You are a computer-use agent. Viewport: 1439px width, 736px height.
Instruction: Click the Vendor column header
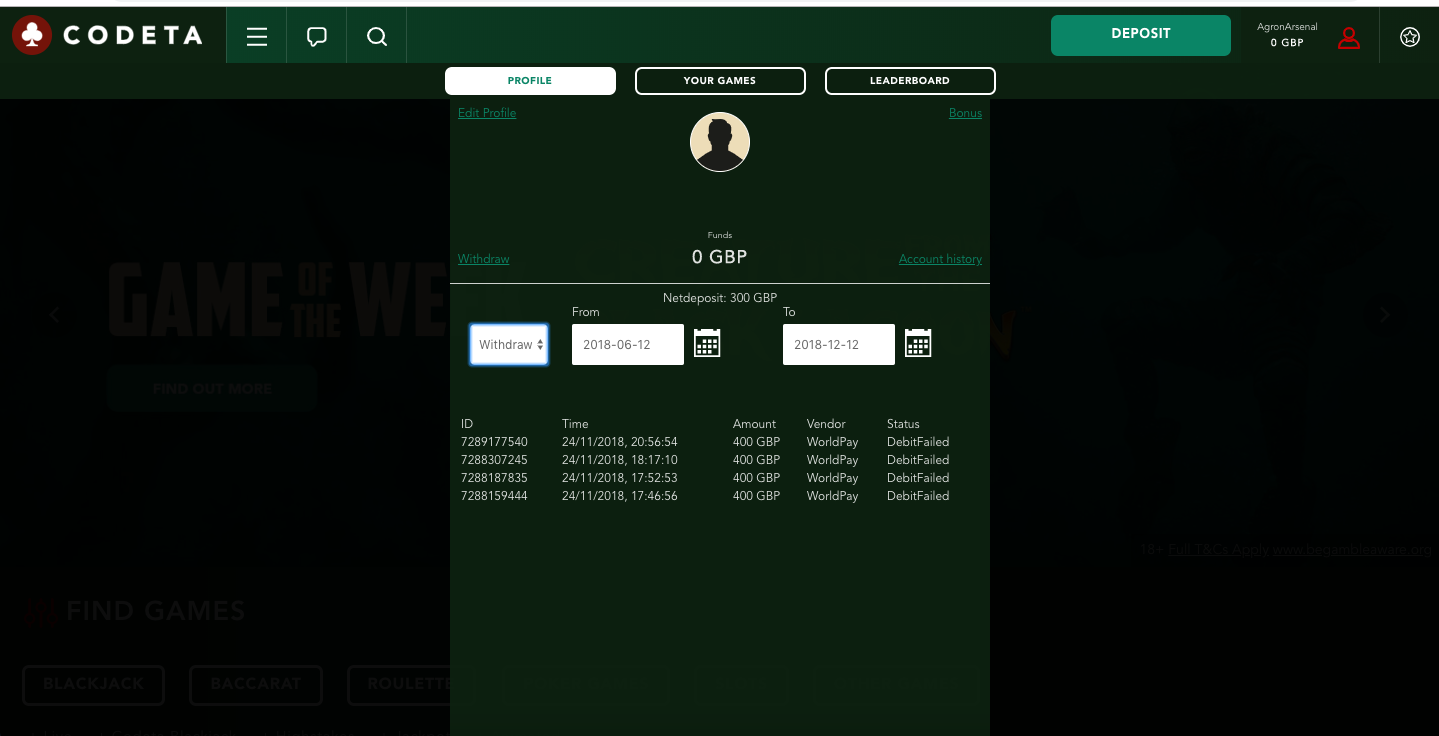tap(826, 424)
